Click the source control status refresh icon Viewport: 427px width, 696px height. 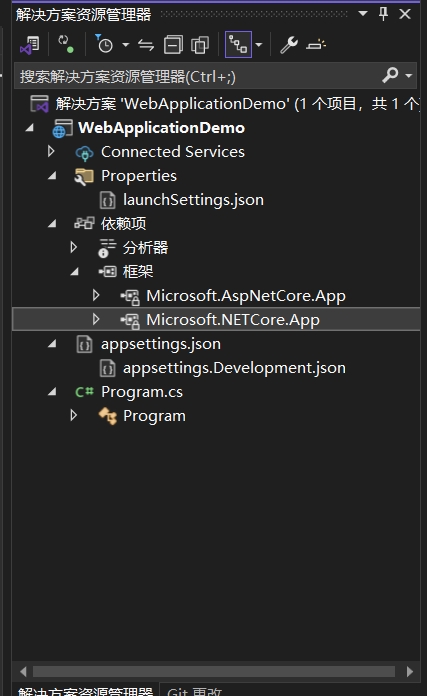pyautogui.click(x=66, y=44)
